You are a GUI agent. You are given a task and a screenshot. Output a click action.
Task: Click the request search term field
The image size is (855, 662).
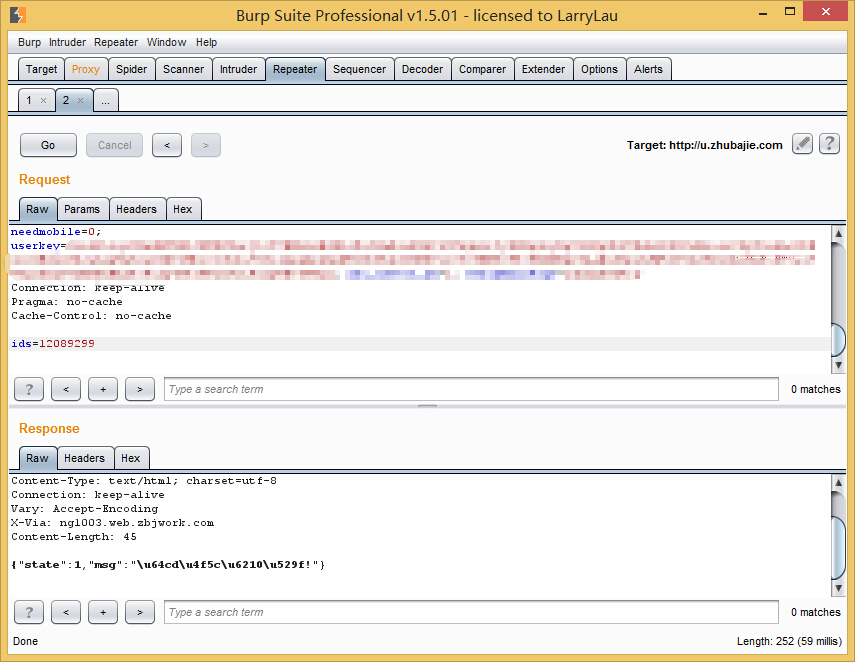(471, 389)
